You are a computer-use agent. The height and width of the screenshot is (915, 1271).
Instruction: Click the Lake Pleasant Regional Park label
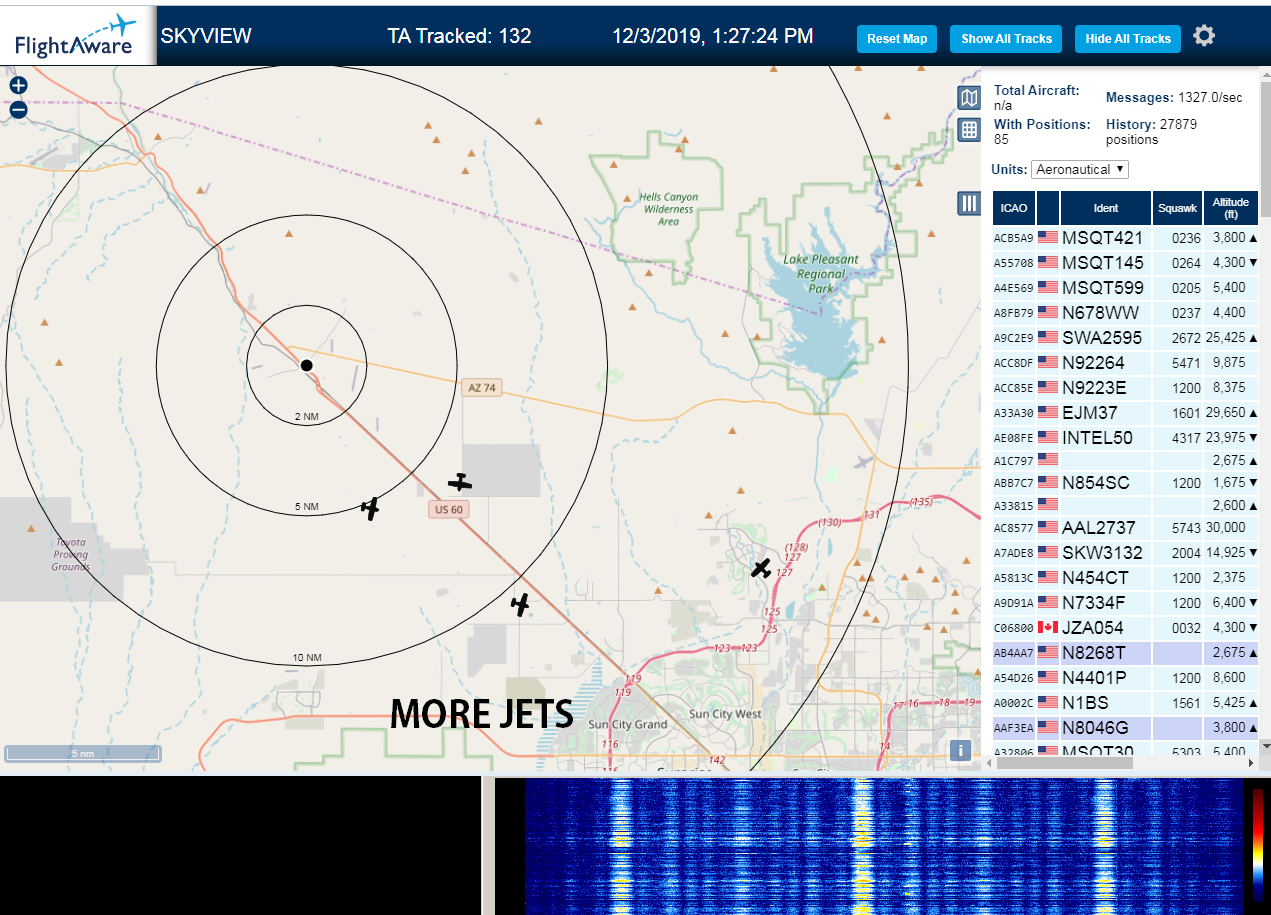(820, 274)
